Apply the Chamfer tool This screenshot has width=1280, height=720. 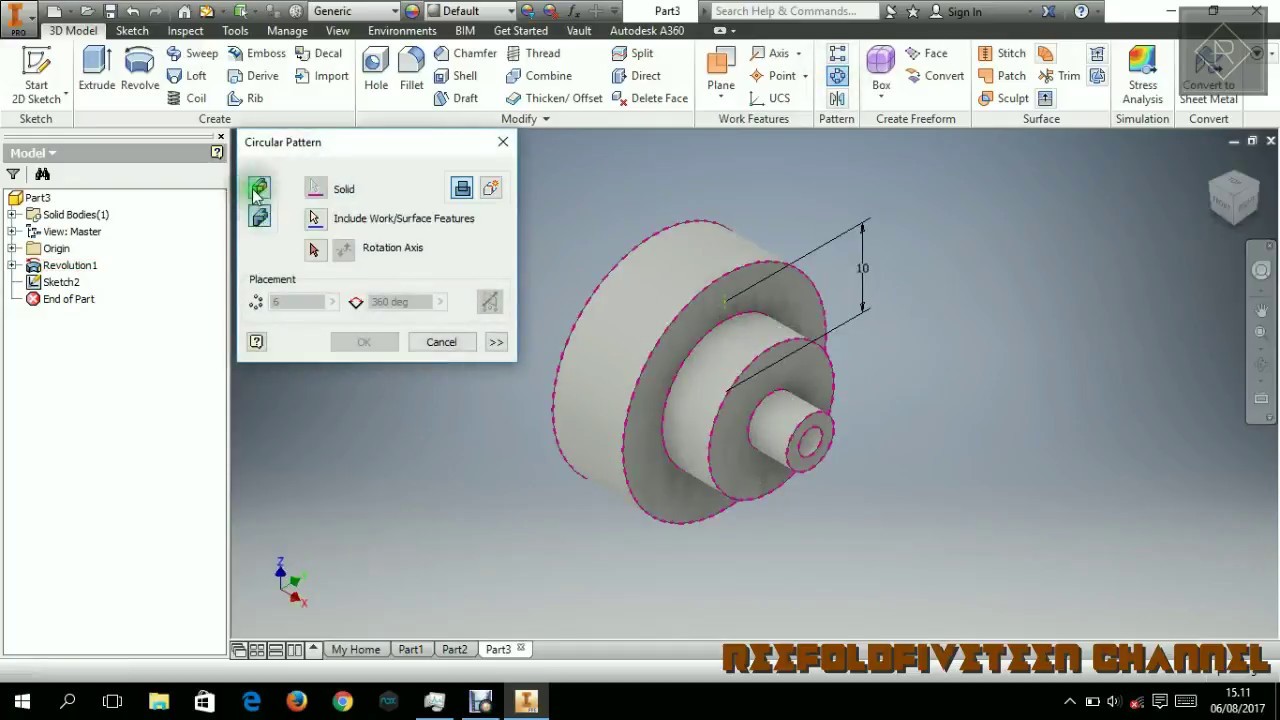tap(465, 53)
